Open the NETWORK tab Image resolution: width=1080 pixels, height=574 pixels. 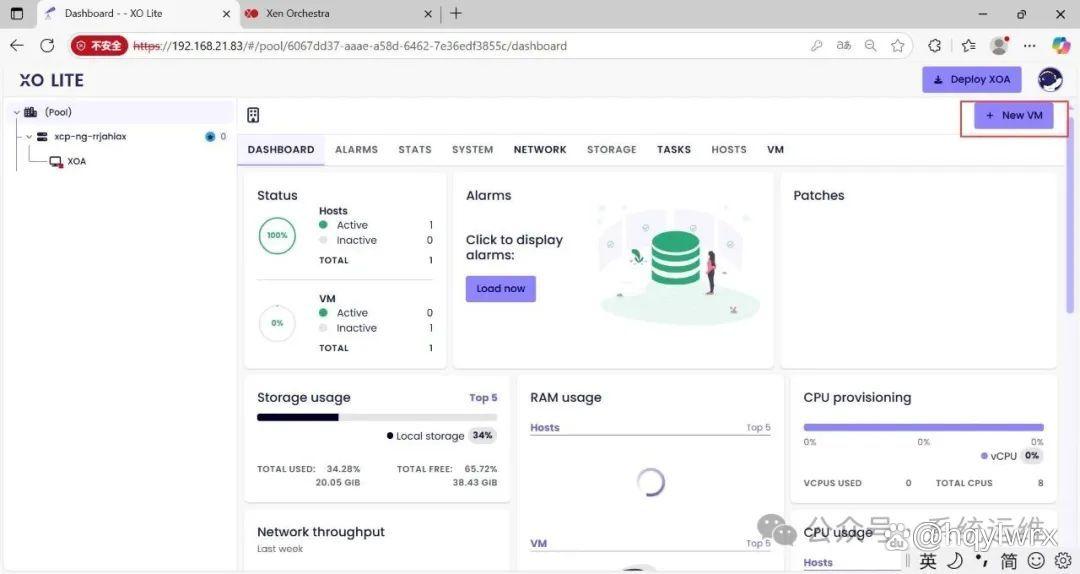pos(540,150)
